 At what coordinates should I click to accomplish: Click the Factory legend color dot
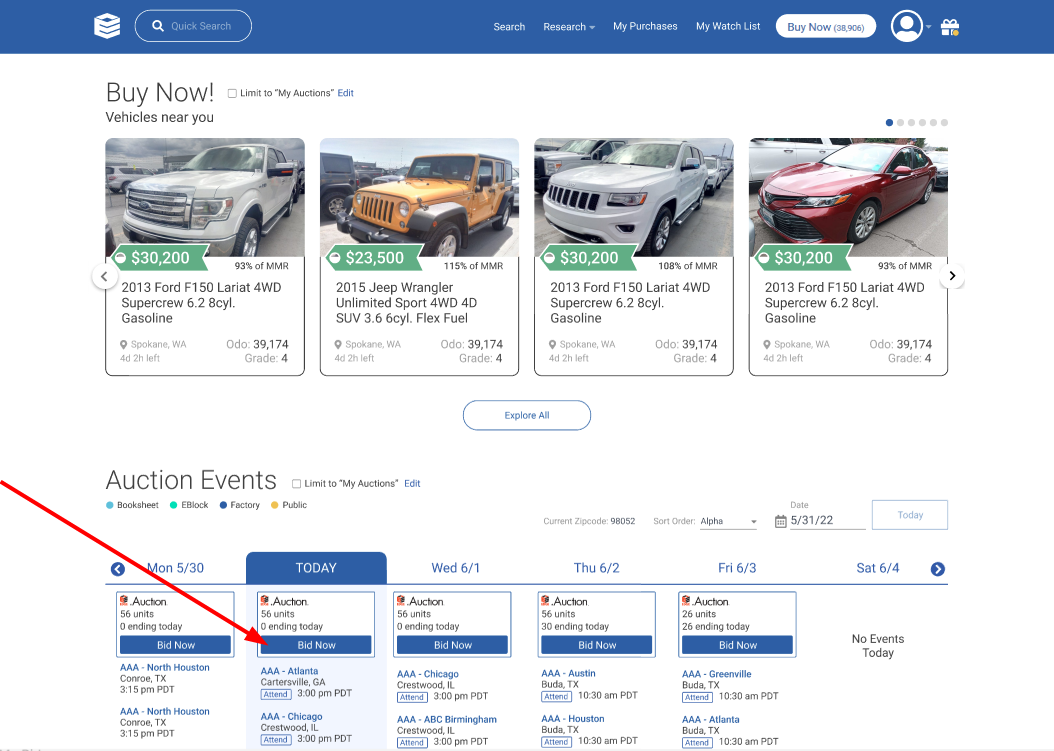(x=223, y=505)
